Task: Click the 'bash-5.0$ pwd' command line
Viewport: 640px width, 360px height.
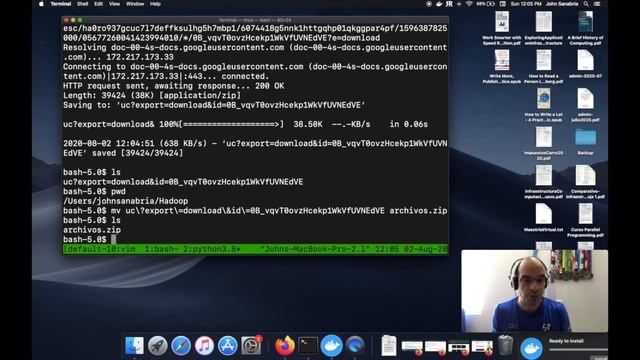Action: tap(94, 191)
